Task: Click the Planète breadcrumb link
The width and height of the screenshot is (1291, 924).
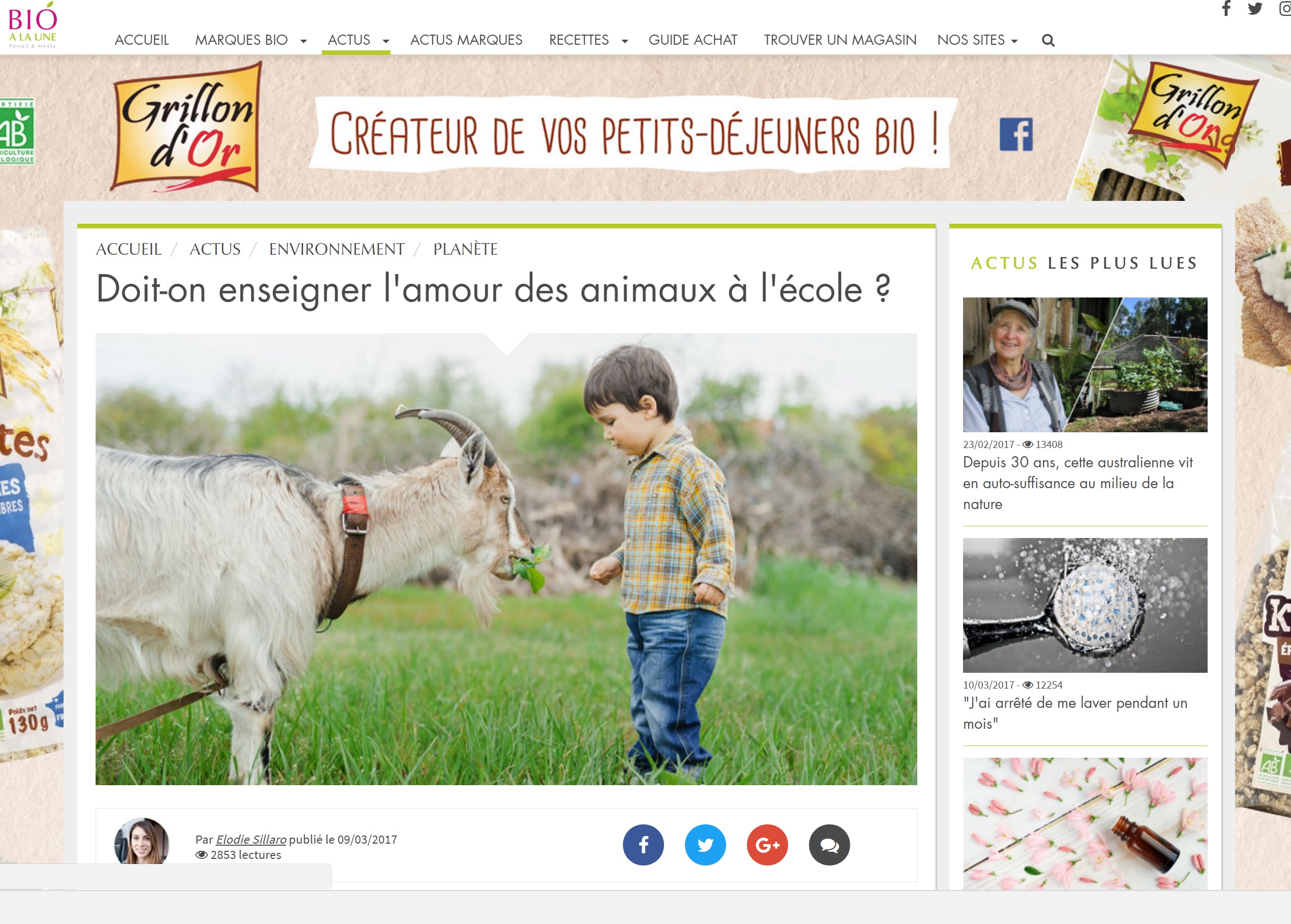Action: click(465, 249)
